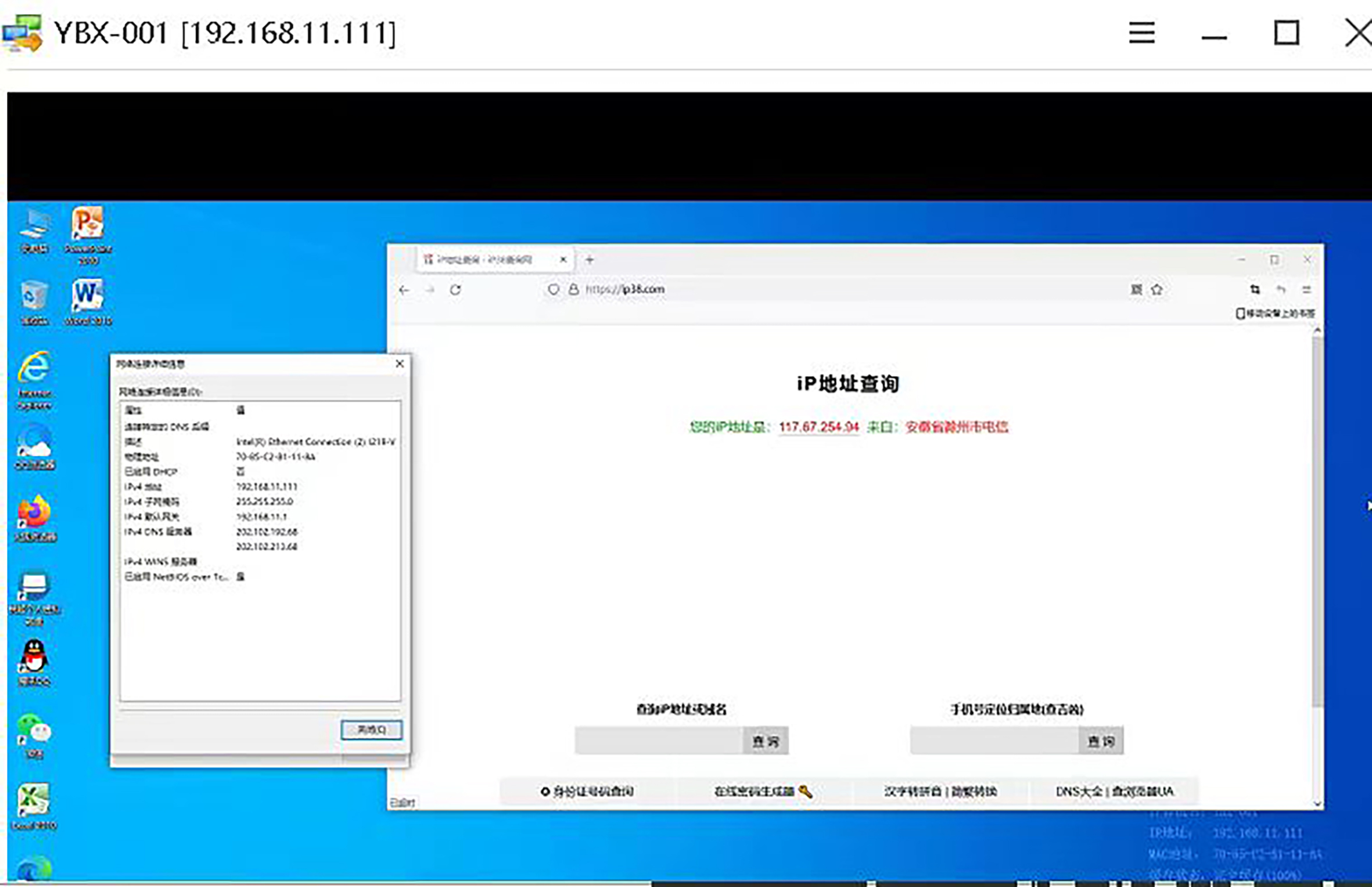Select the PowerPoint 2010 desktop shortcut

click(88, 235)
